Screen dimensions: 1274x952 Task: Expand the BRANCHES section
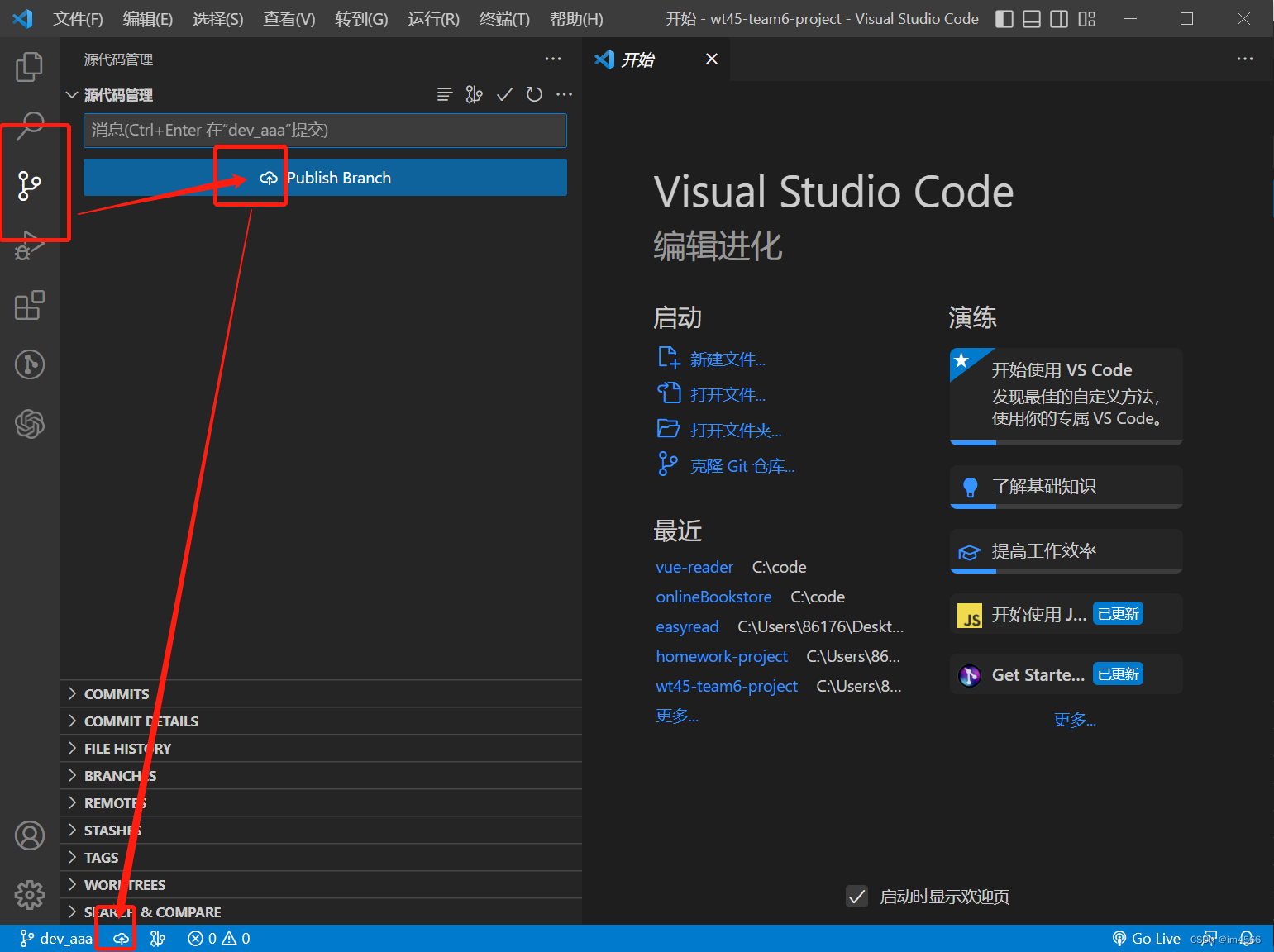click(321, 776)
